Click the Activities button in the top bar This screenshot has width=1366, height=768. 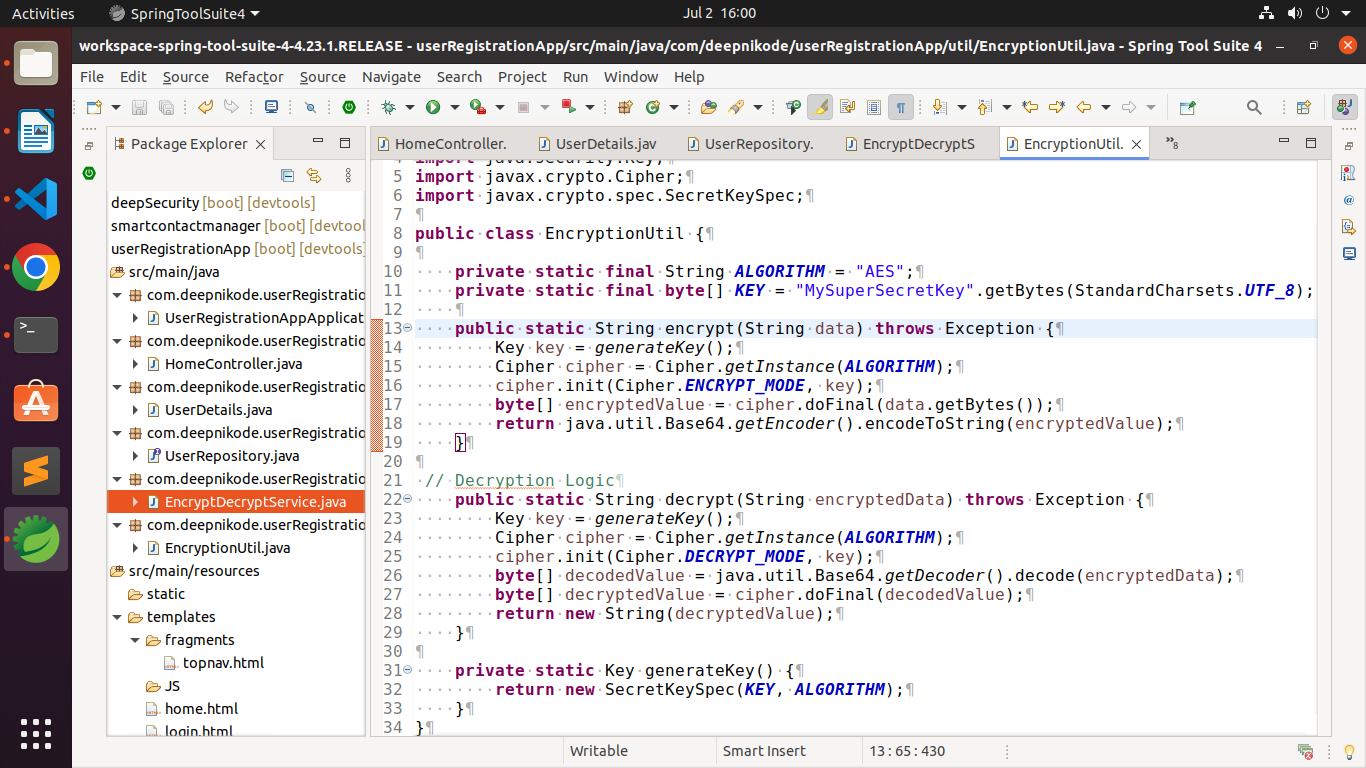(x=43, y=14)
